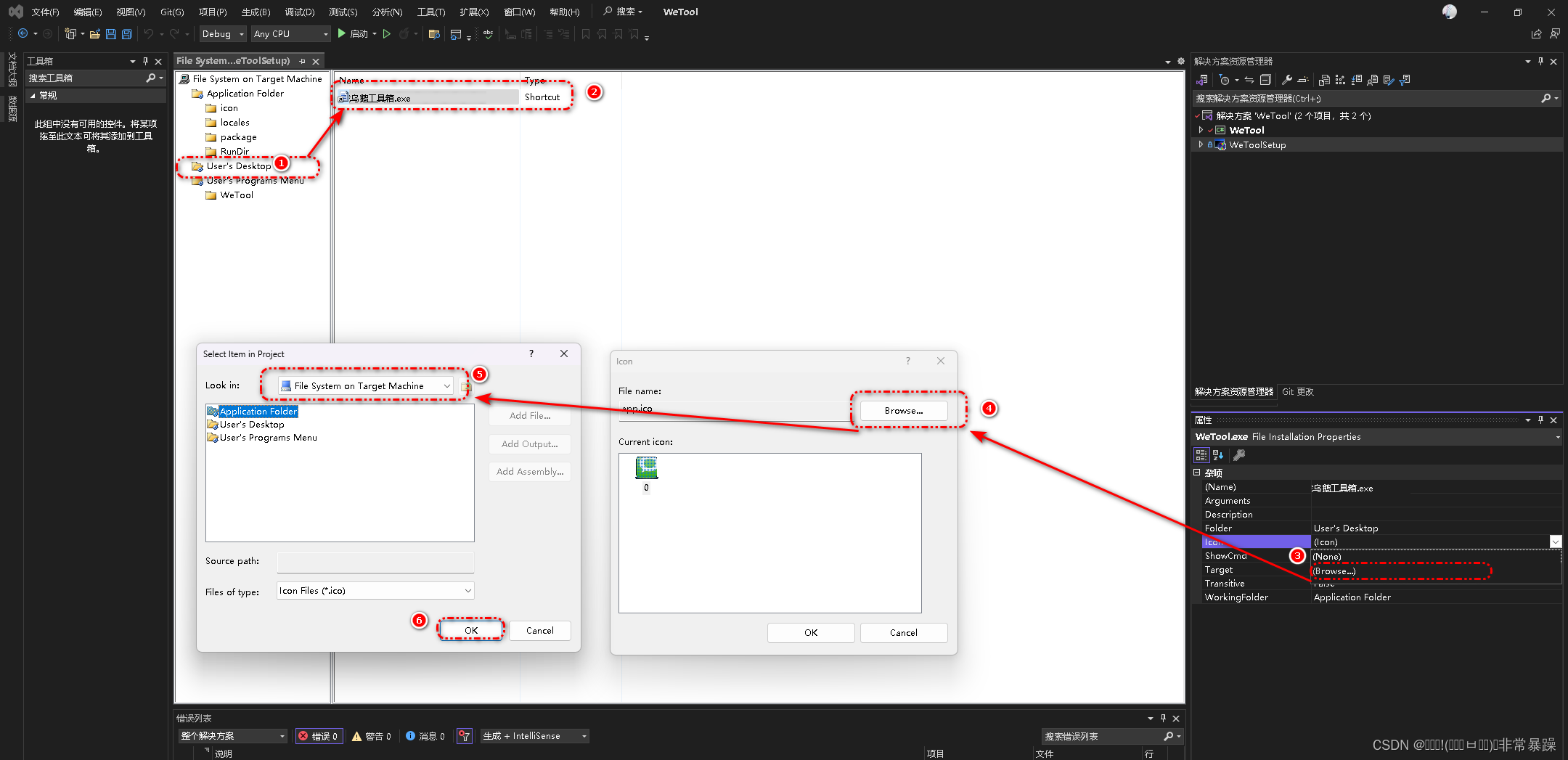Screen dimensions: 1568x760
Task: Click the Save icon in the toolbar
Action: (111, 34)
